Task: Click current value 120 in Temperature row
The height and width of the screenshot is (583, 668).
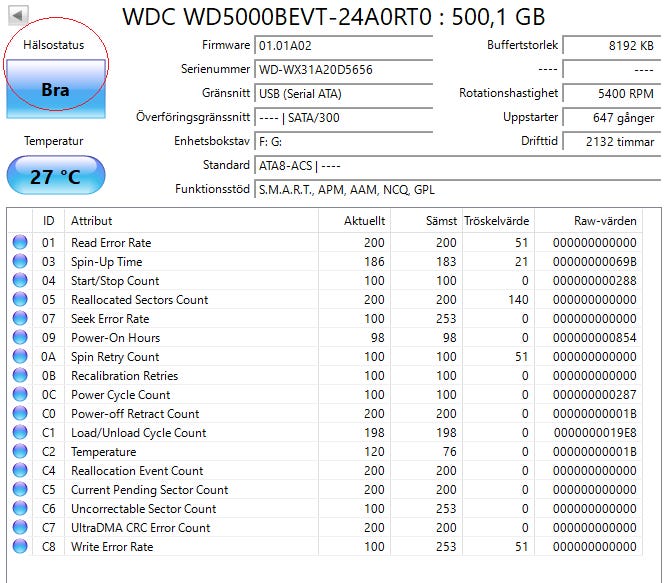Action: [x=374, y=451]
